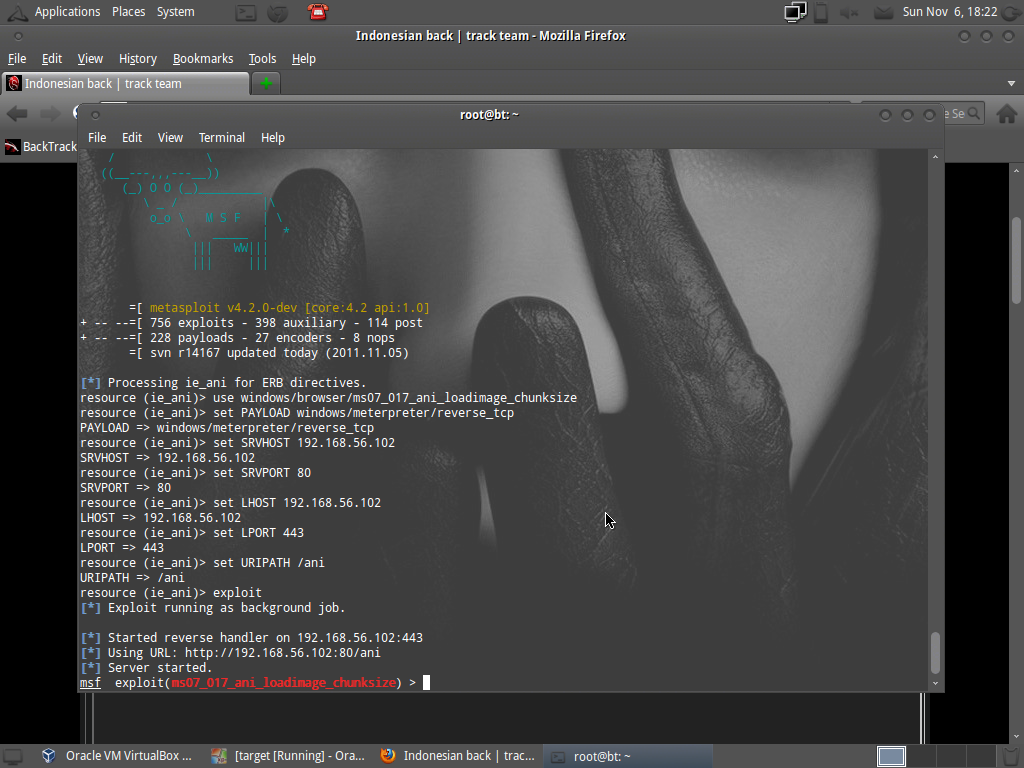Click the power button icon in top panel

tap(1011, 12)
